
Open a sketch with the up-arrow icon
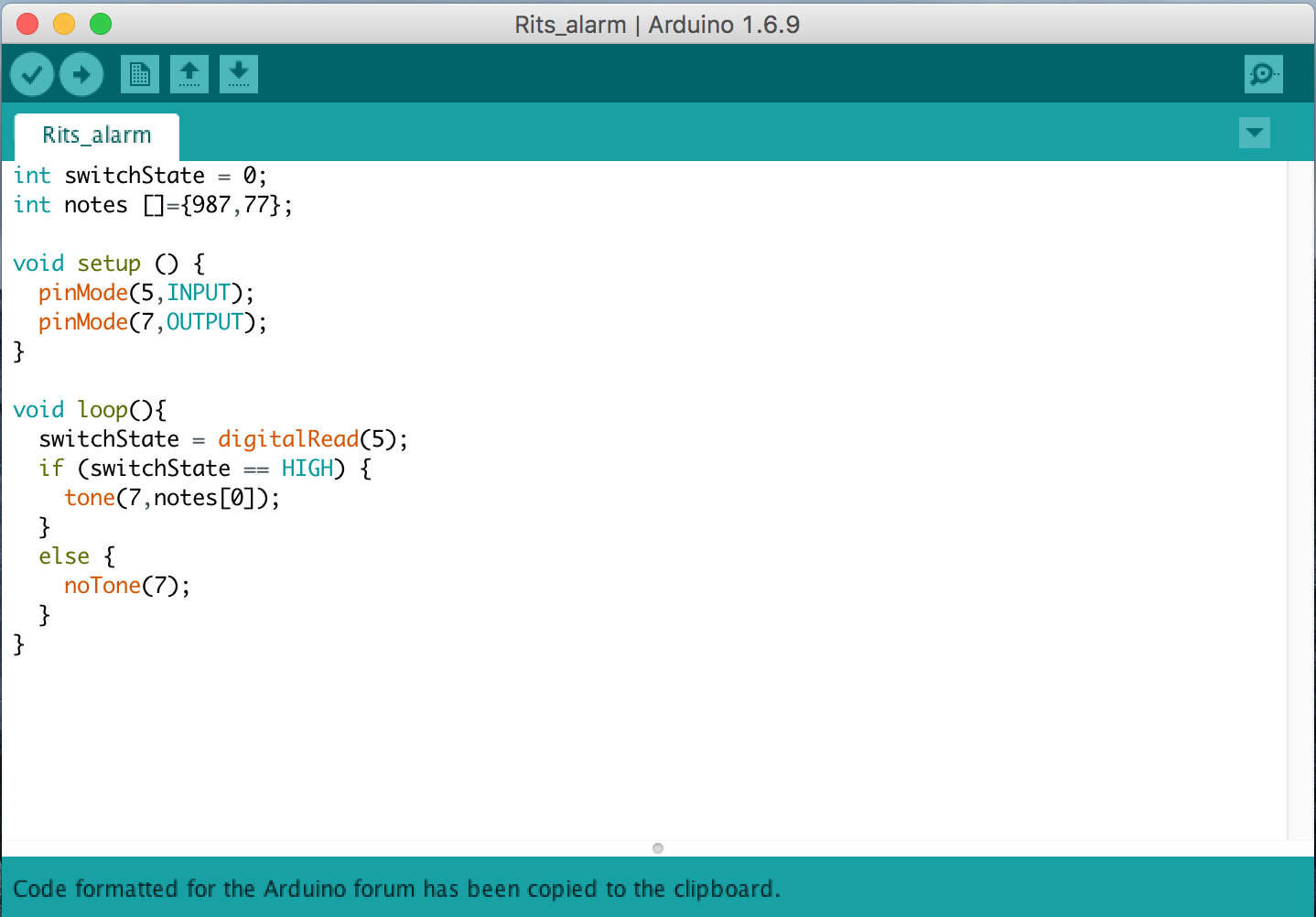189,74
